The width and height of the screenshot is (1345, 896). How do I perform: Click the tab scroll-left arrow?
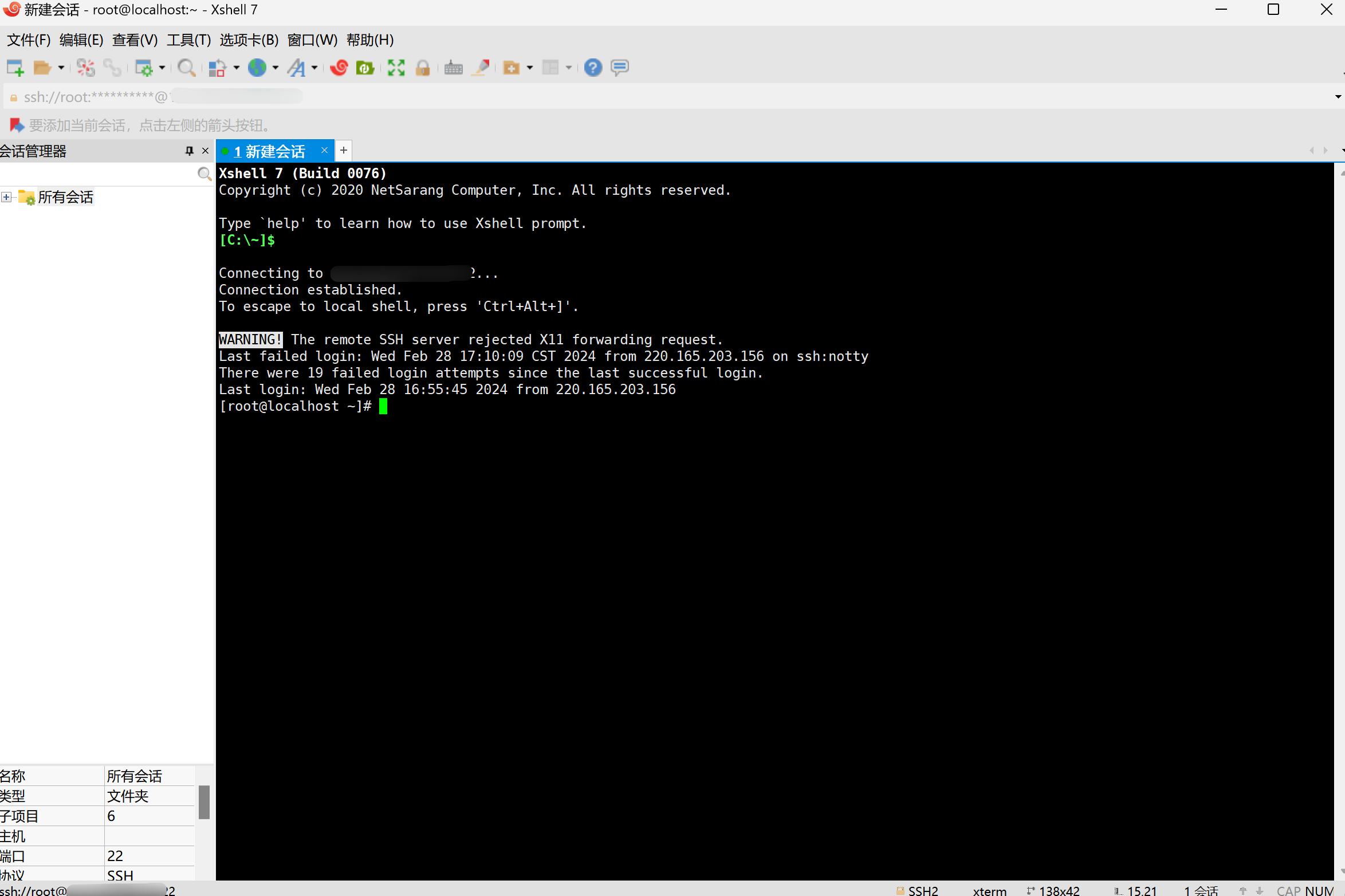[1312, 151]
